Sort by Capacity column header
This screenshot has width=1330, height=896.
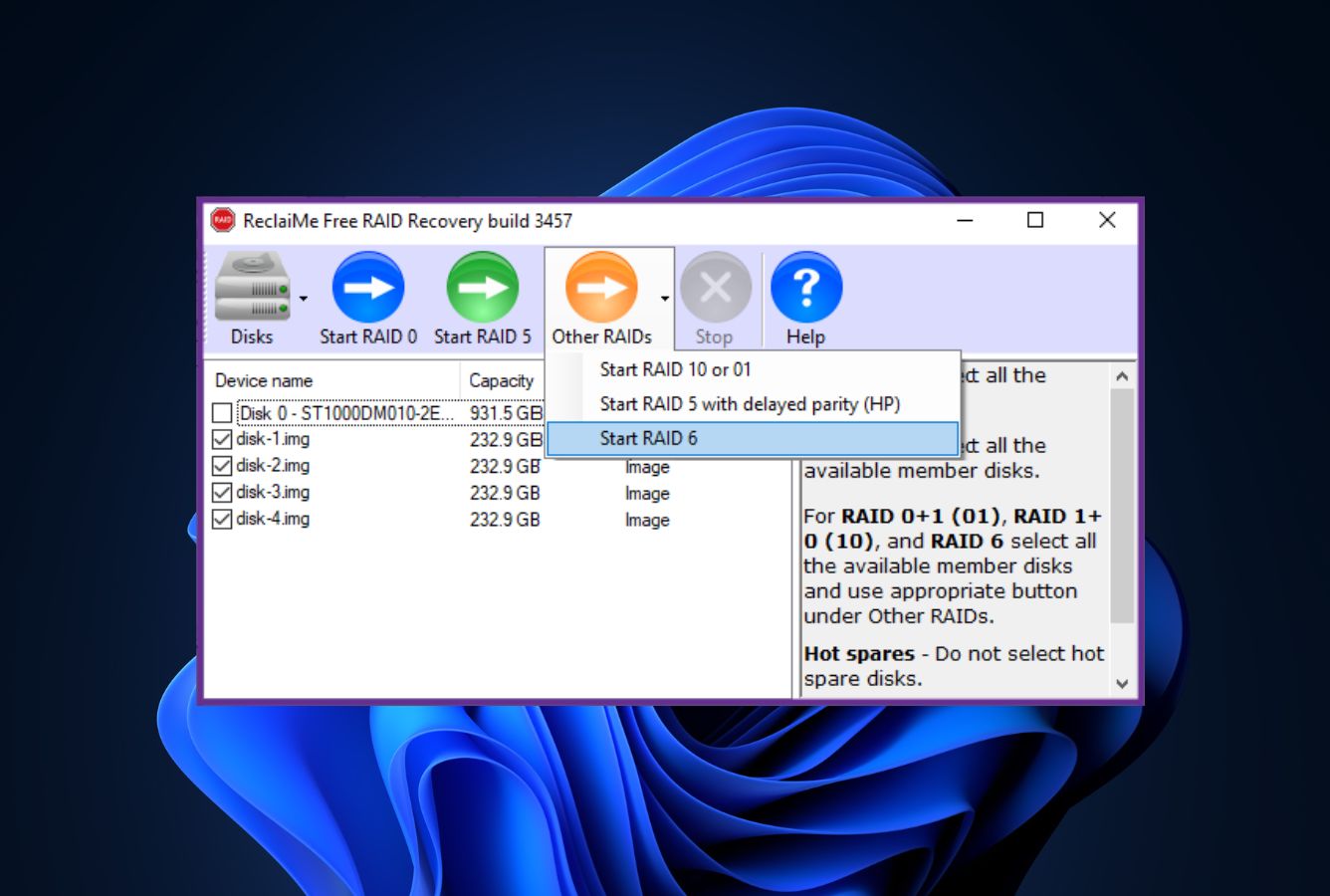coord(502,380)
